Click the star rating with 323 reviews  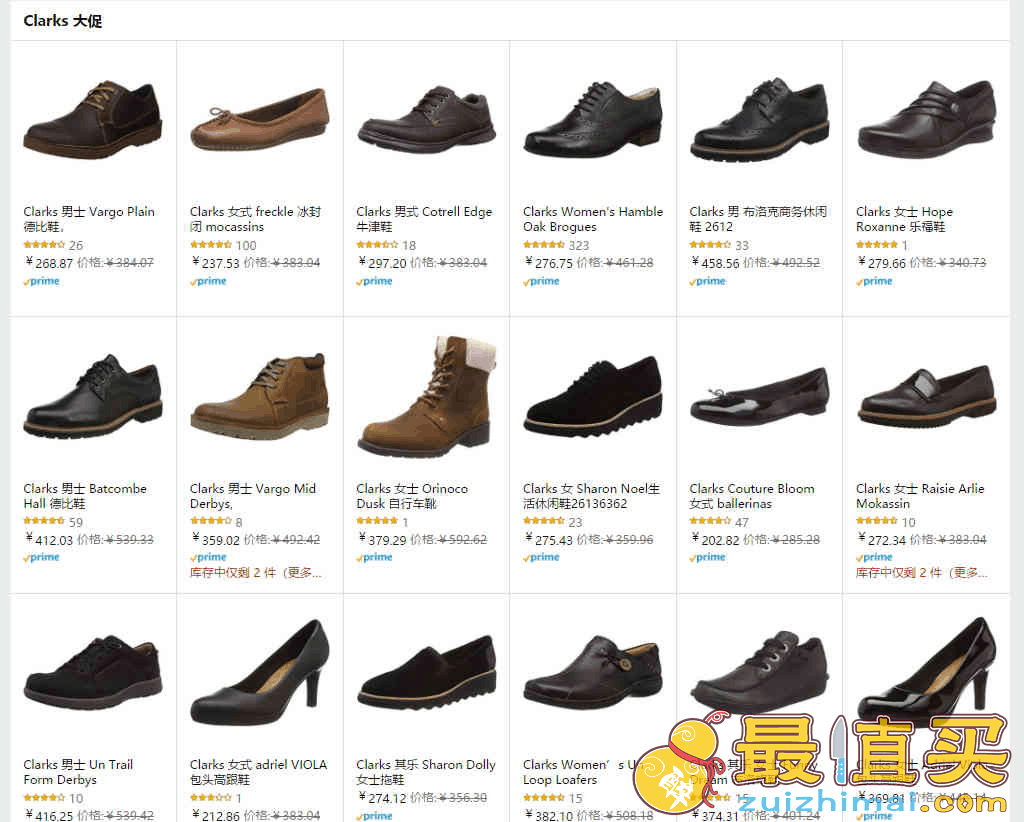coord(544,245)
